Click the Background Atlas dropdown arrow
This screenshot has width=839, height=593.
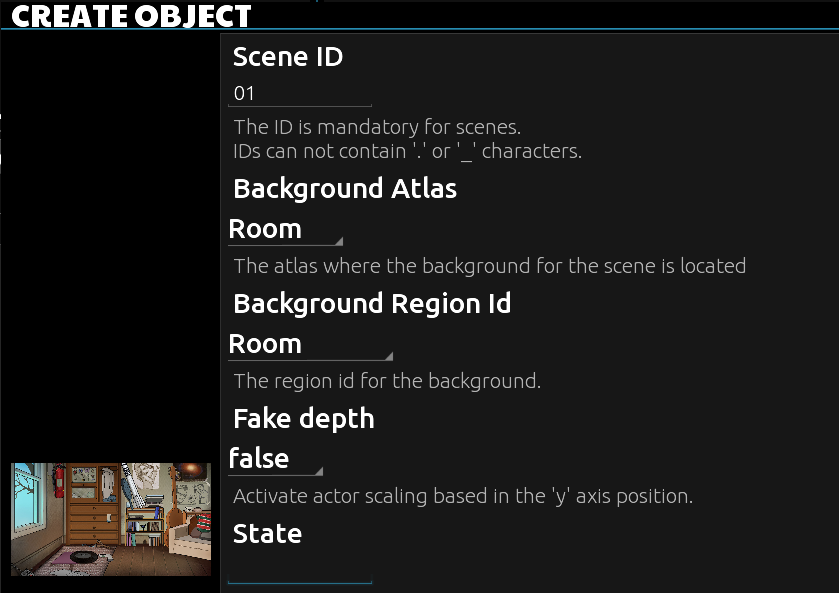(338, 241)
